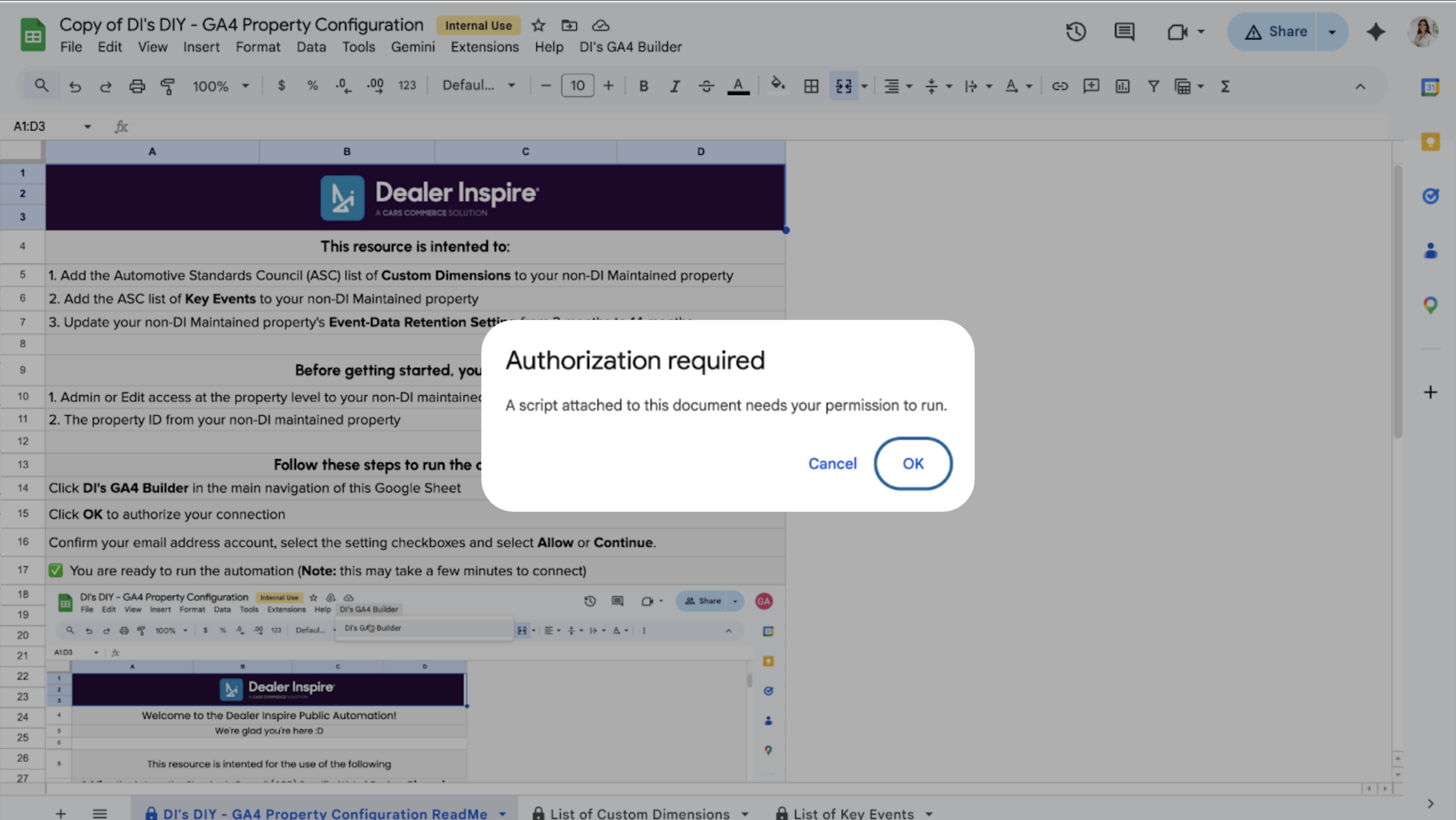The height and width of the screenshot is (820, 1456).
Task: Toggle the green checkbox in row 17
Action: (x=56, y=570)
